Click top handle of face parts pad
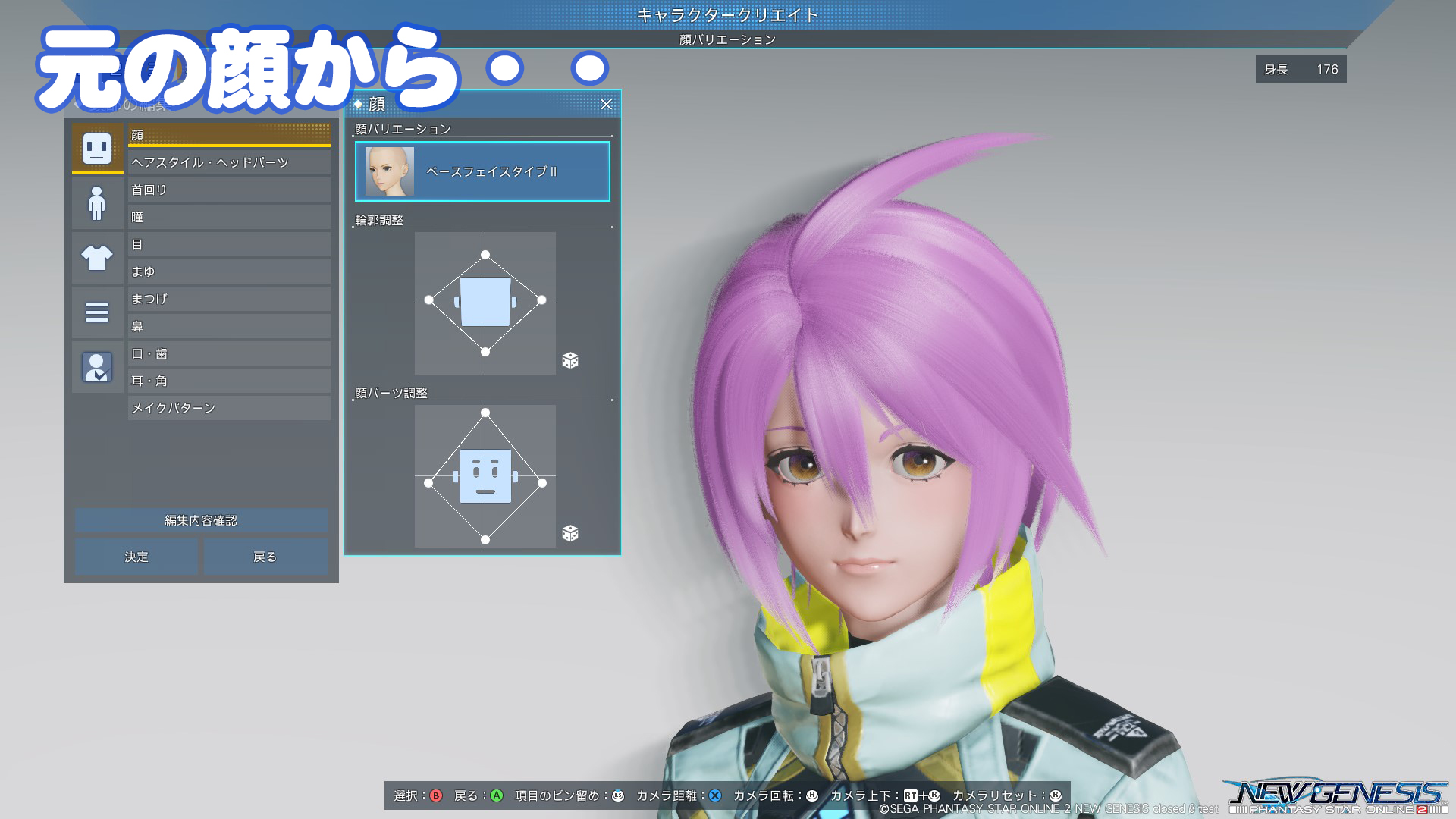The height and width of the screenshot is (819, 1456). [485, 413]
